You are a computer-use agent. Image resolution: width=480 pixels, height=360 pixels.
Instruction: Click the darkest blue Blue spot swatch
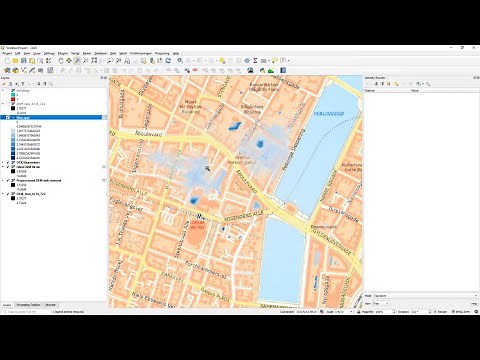(13, 158)
